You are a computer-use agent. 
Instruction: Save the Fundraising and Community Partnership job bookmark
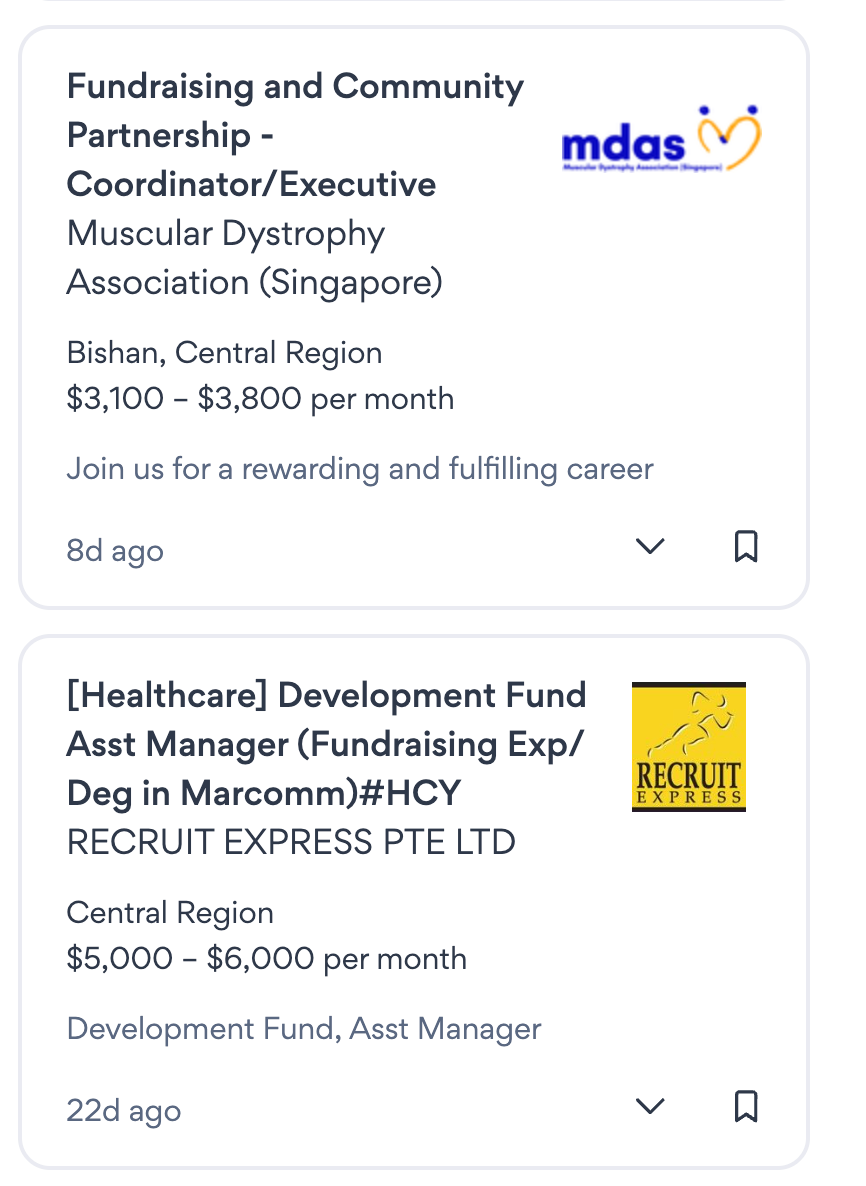pyautogui.click(x=746, y=547)
